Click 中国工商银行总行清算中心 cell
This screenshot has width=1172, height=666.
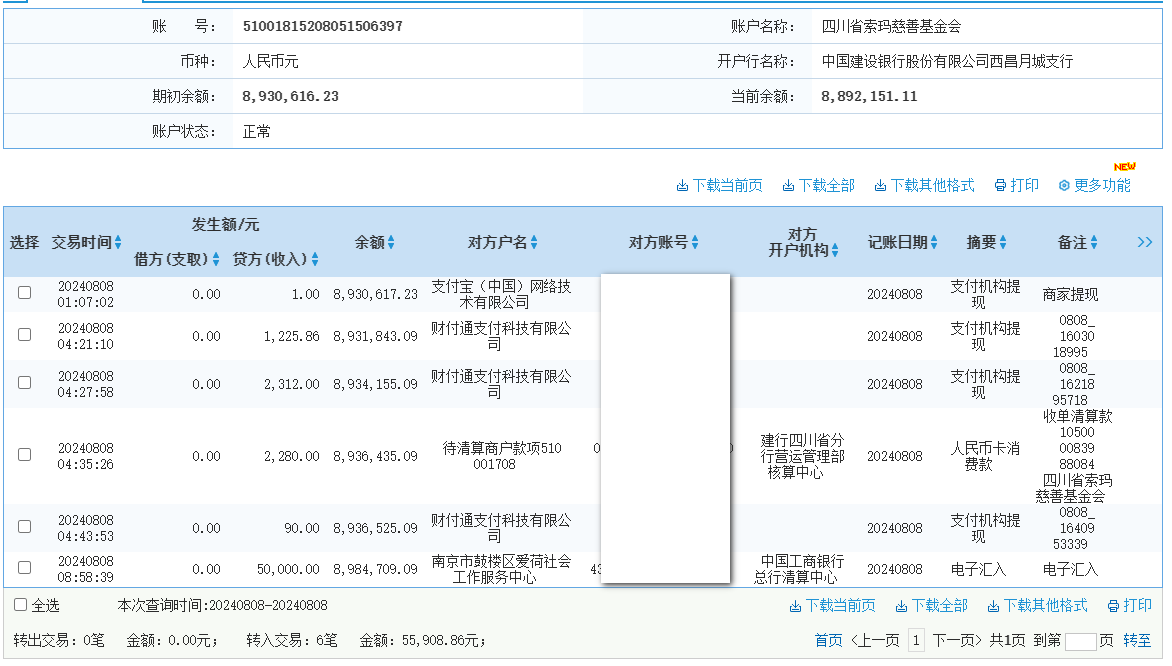(x=798, y=570)
